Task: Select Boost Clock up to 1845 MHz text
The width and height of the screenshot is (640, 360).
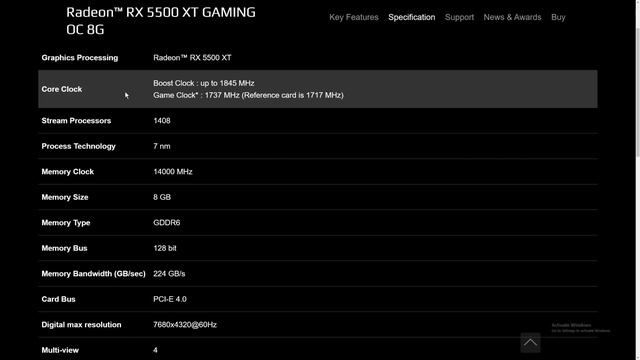Action: (204, 83)
